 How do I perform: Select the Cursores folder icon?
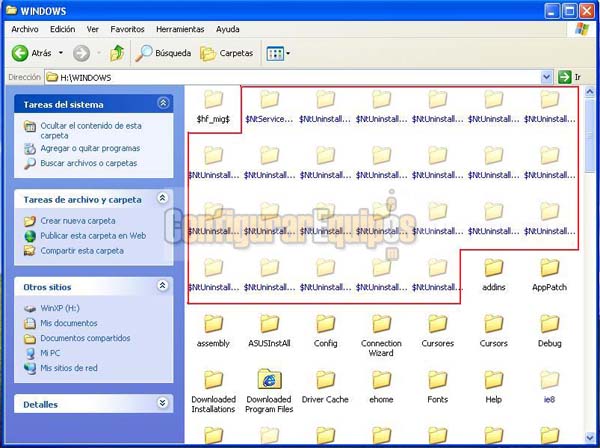[438, 324]
